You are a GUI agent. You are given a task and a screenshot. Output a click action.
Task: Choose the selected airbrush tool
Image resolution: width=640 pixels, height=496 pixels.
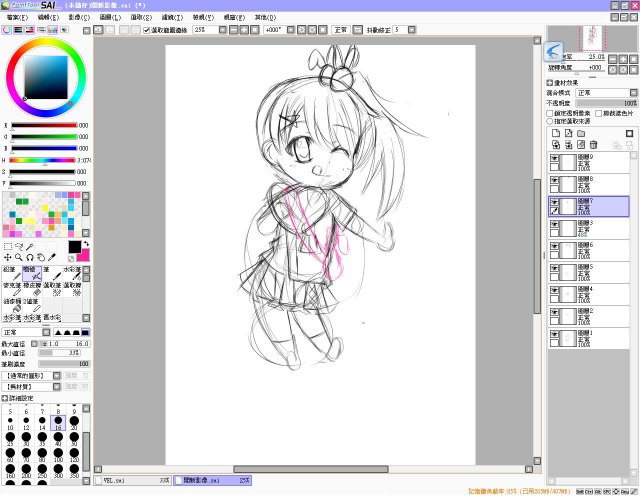pos(32,274)
